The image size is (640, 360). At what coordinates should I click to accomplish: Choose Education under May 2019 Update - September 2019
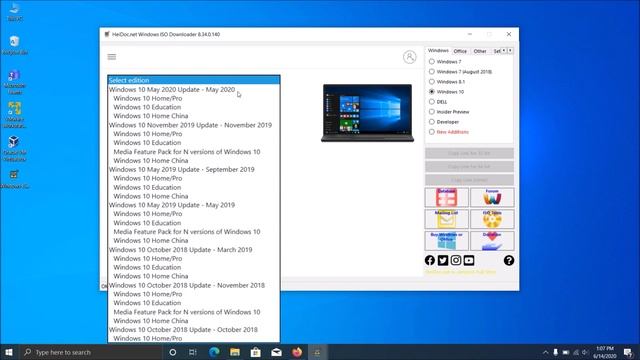(x=194, y=187)
